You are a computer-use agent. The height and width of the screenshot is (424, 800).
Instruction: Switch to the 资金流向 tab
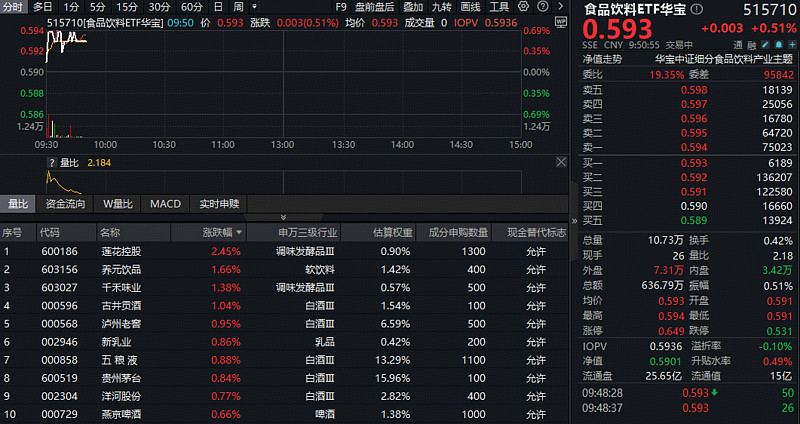point(65,204)
